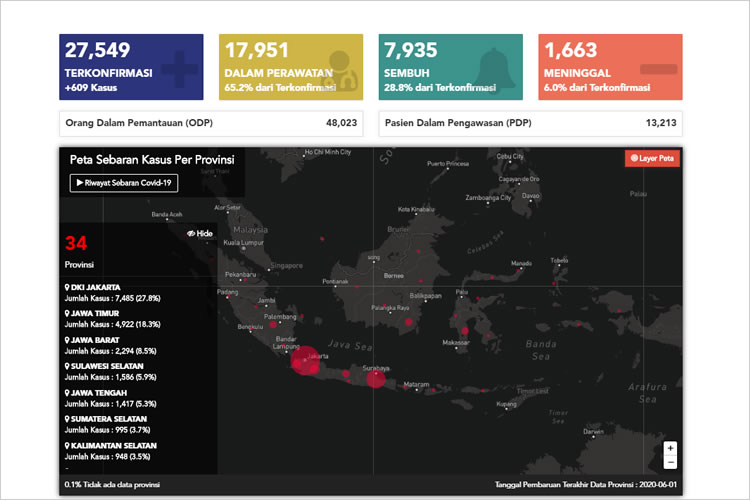Click the bell icon on Sembuh card
This screenshot has height=500, width=750.
click(497, 68)
